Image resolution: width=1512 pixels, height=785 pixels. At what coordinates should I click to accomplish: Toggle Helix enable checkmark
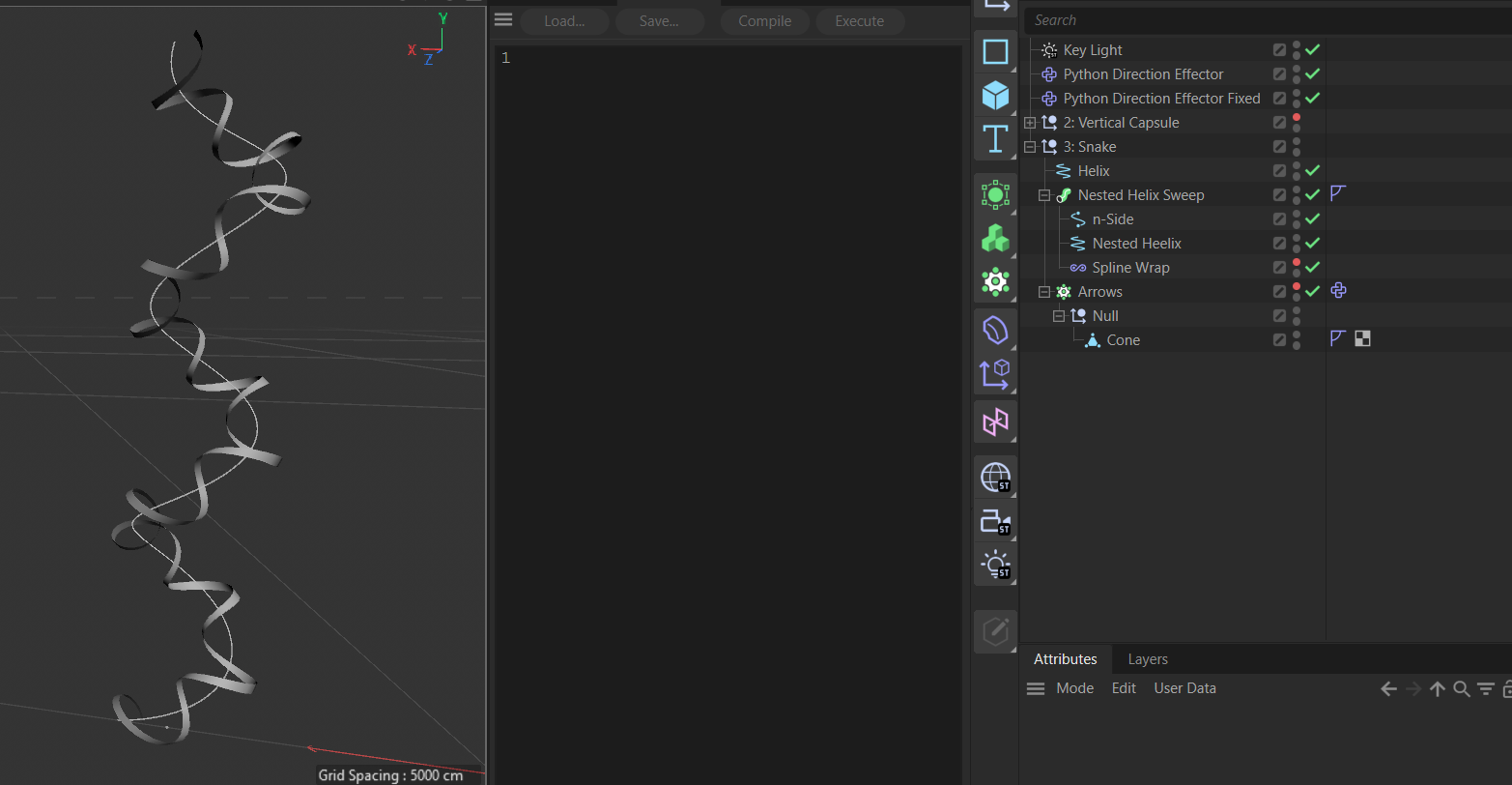[x=1312, y=170]
